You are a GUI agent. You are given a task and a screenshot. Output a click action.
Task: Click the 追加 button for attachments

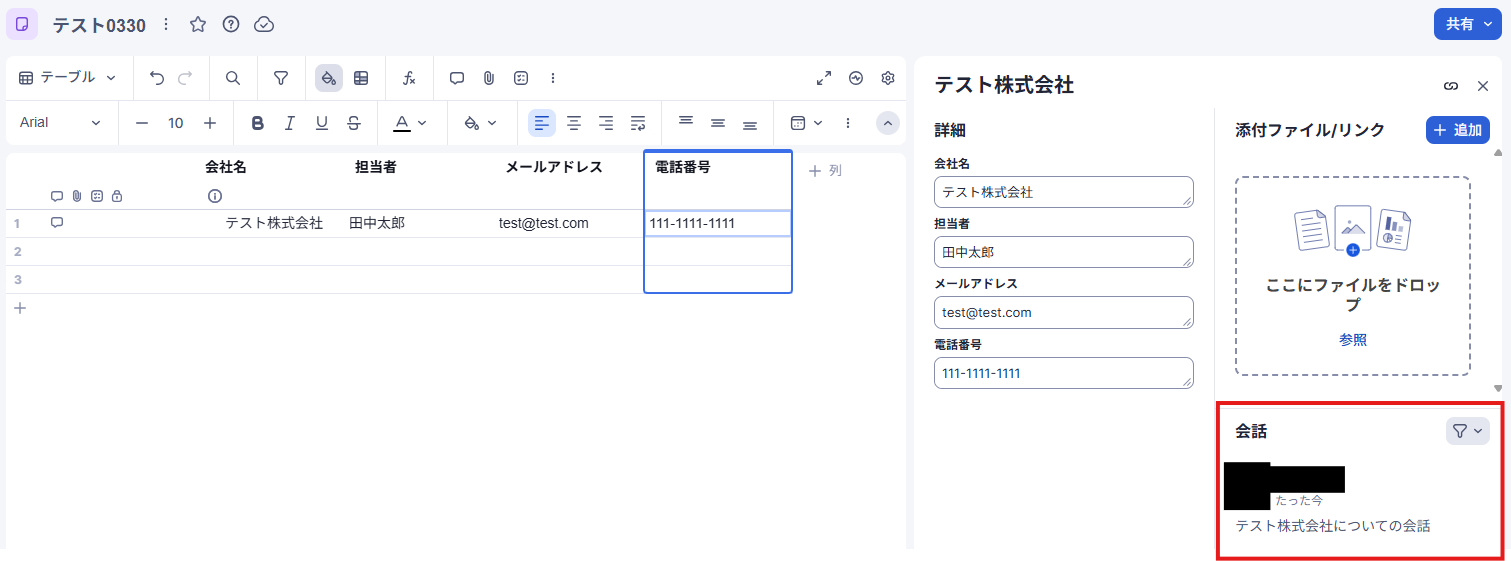click(x=1457, y=130)
